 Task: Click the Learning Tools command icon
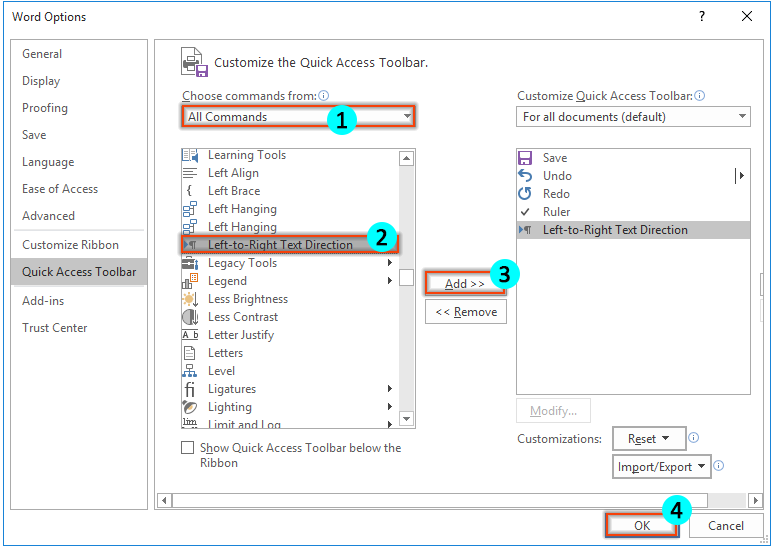(x=190, y=155)
